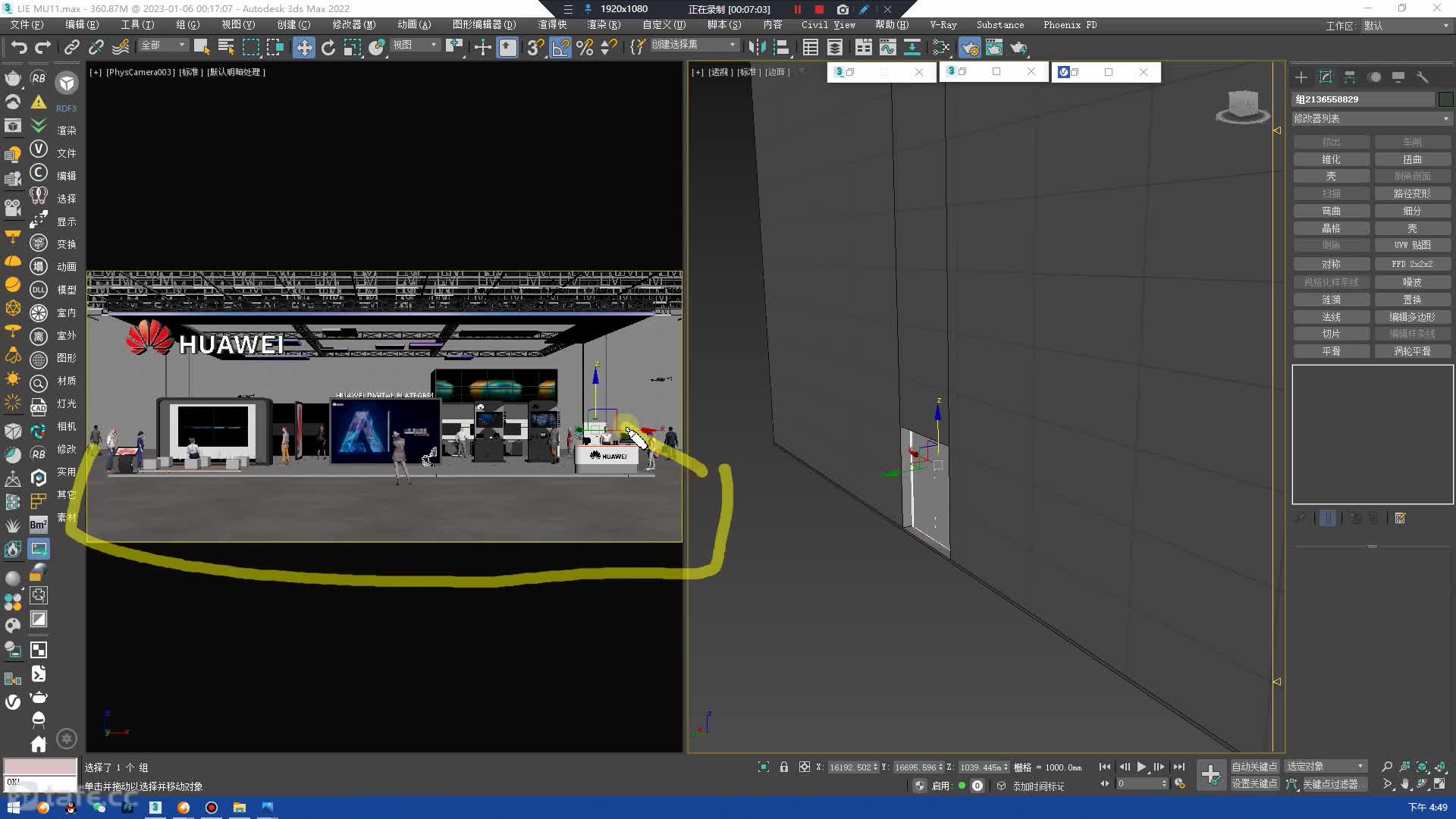Open the 默认明暗处理 shading viewport label menu
1456x819 pixels.
pyautogui.click(x=237, y=73)
